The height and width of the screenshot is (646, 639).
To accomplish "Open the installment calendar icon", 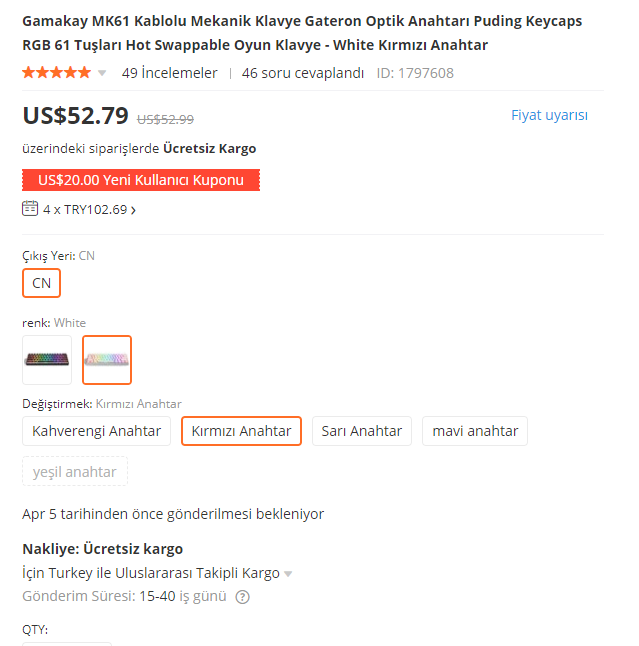I will [x=30, y=209].
